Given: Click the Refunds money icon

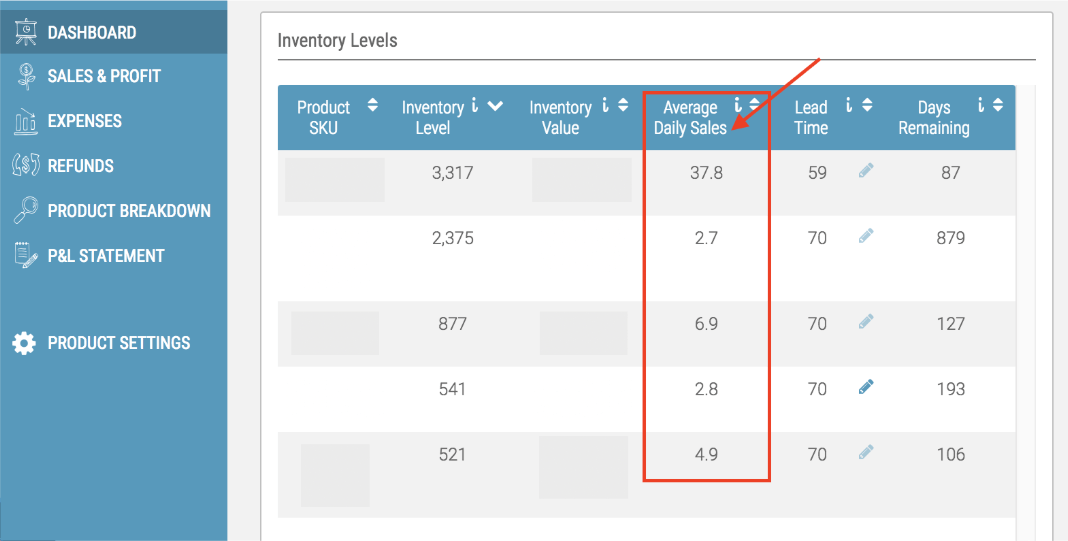Looking at the screenshot, I should click(x=25, y=166).
